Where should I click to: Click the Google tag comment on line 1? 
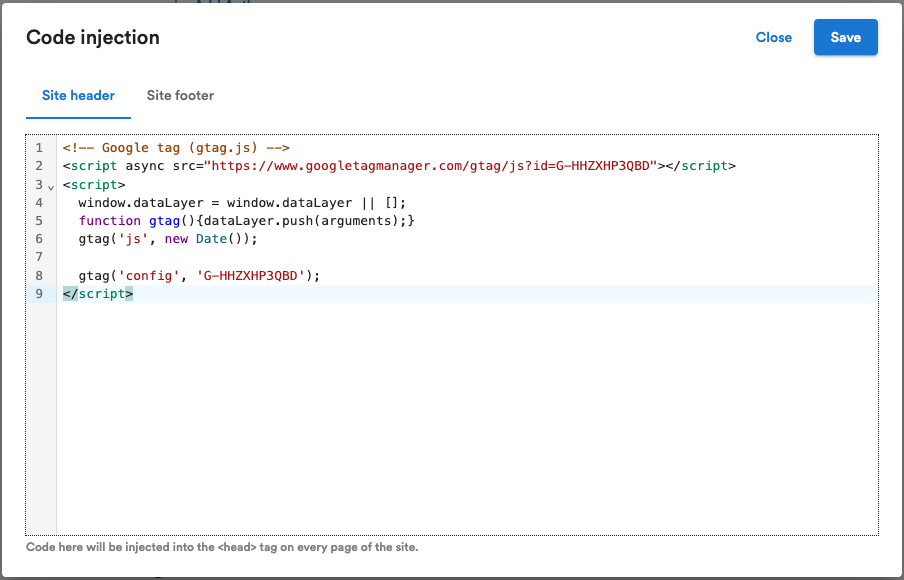point(176,148)
